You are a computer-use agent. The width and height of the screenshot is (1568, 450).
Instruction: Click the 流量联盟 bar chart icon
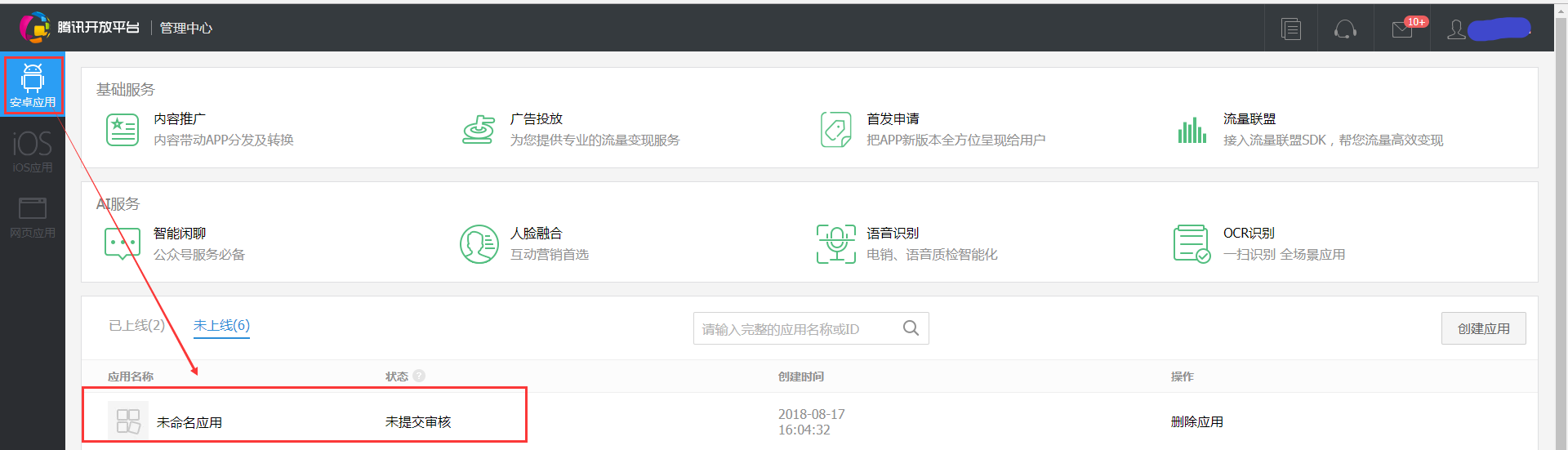click(x=1192, y=130)
